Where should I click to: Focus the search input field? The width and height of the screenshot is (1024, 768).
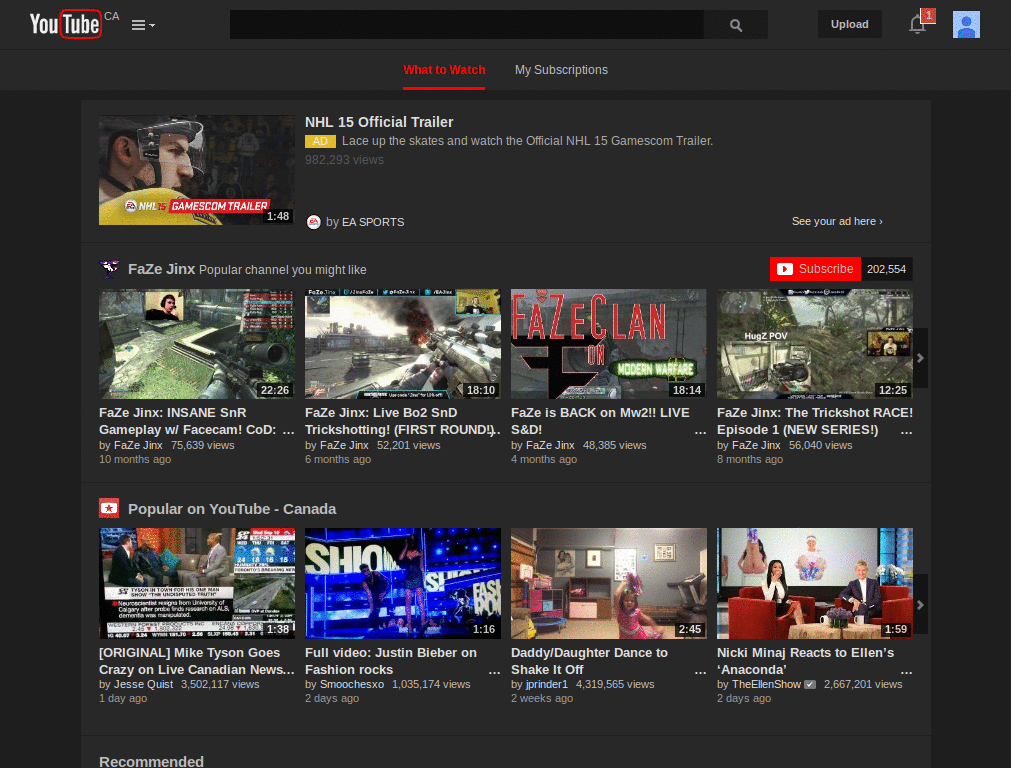pyautogui.click(x=467, y=25)
